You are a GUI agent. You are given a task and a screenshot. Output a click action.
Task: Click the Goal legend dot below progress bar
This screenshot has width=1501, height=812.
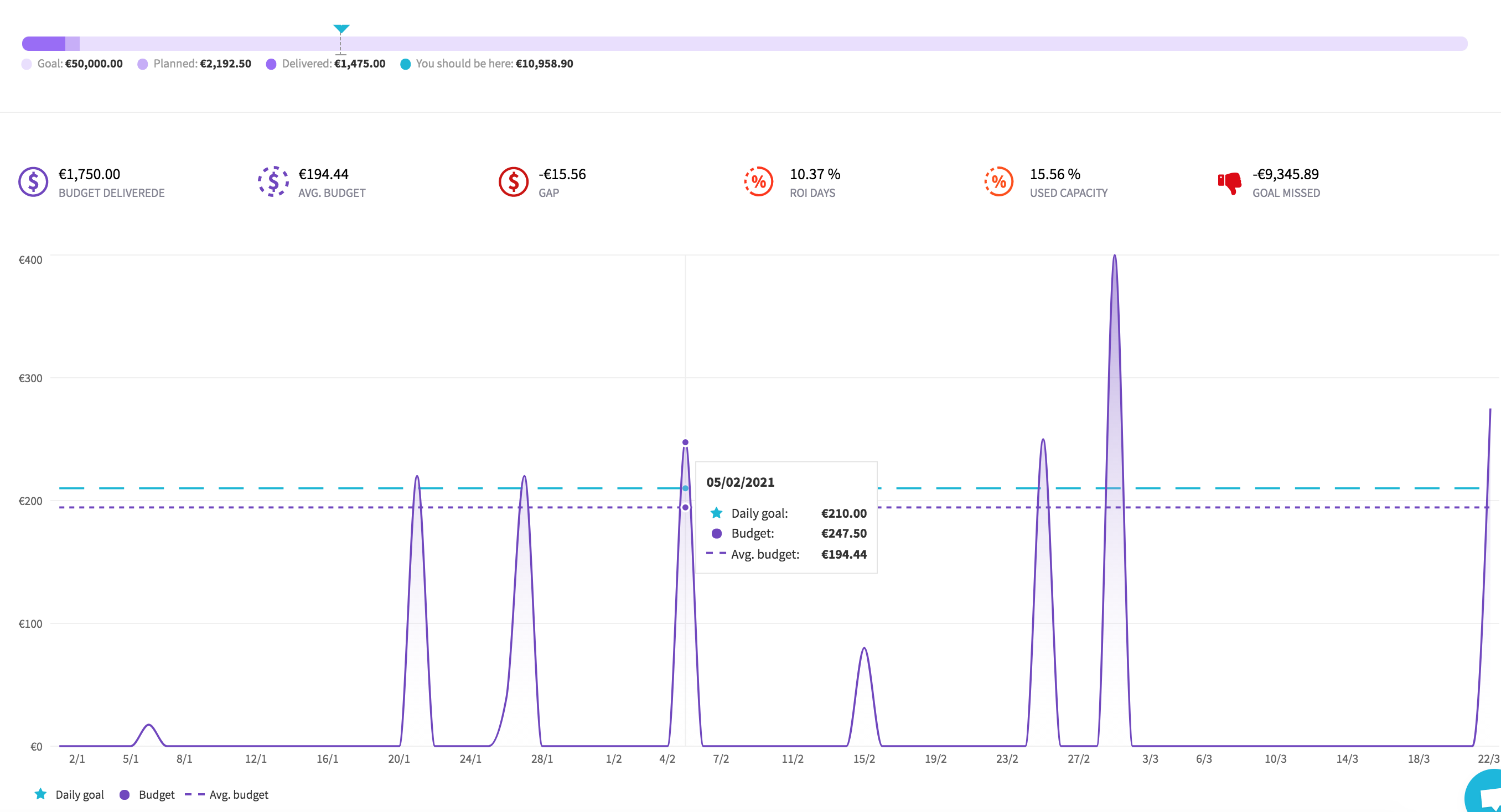tap(27, 64)
